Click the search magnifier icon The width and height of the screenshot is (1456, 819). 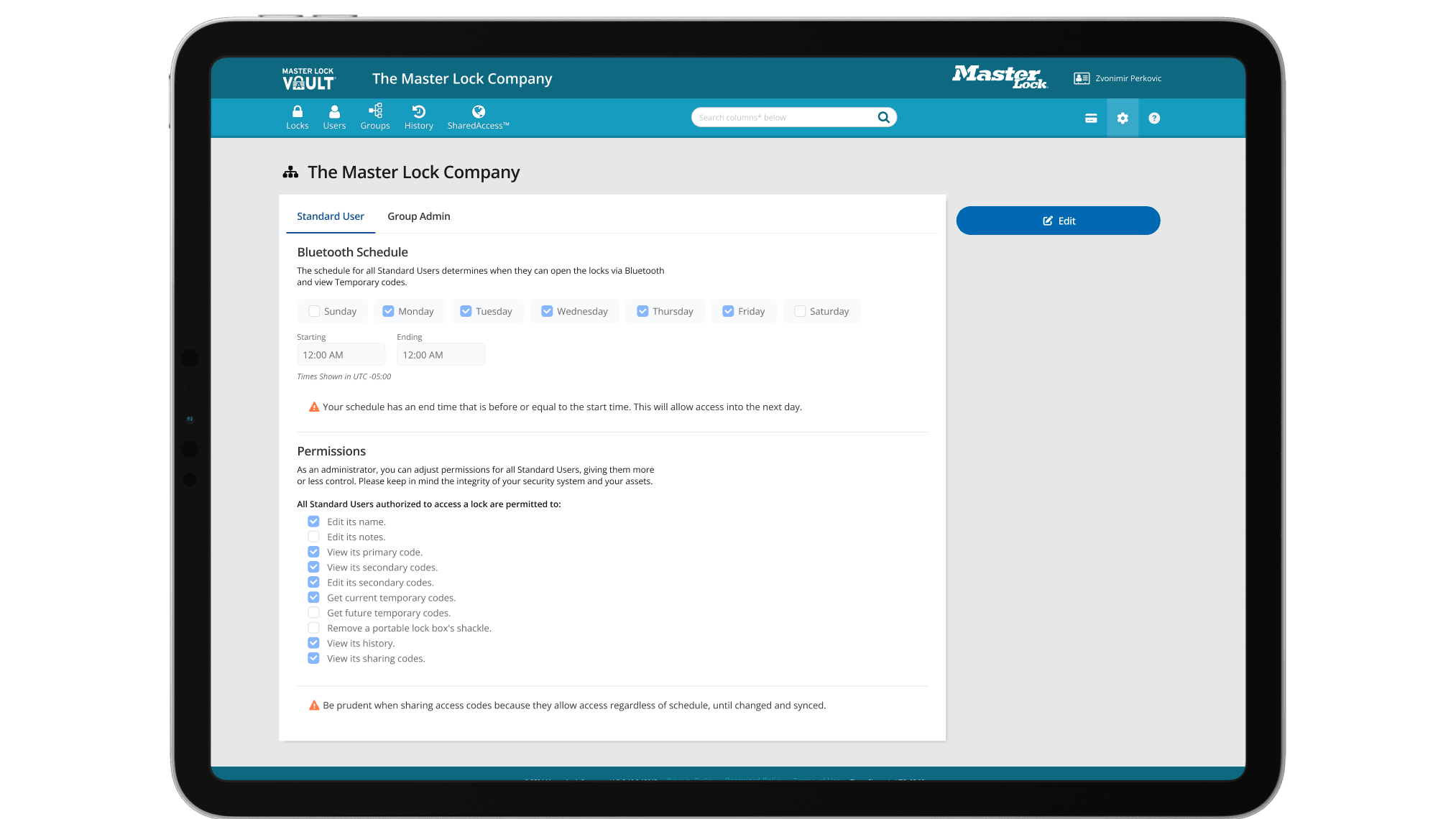(883, 117)
